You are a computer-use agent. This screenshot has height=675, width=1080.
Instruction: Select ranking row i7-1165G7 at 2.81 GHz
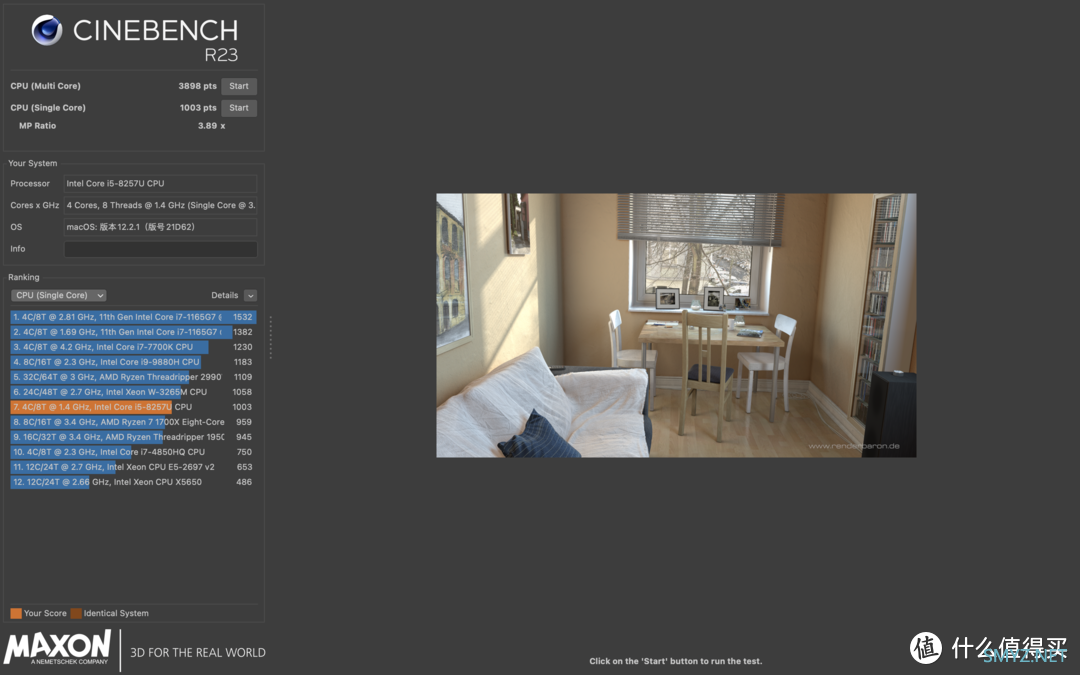tap(133, 317)
